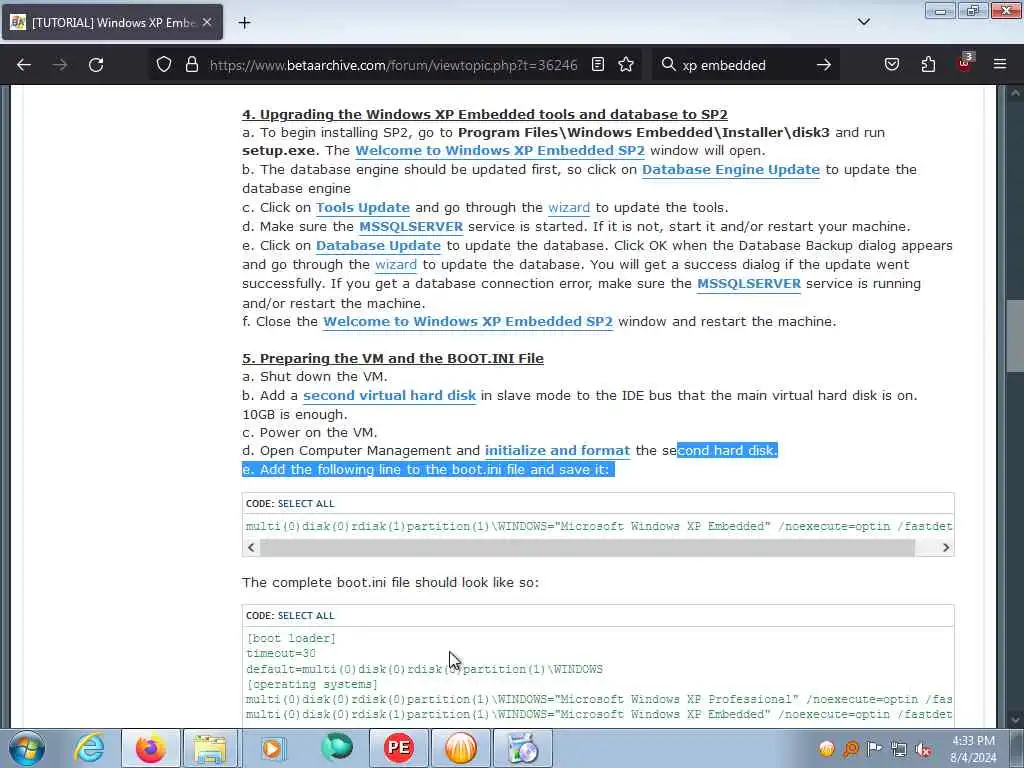This screenshot has height=768, width=1024.
Task: Click the address bar URL field
Action: pyautogui.click(x=393, y=65)
